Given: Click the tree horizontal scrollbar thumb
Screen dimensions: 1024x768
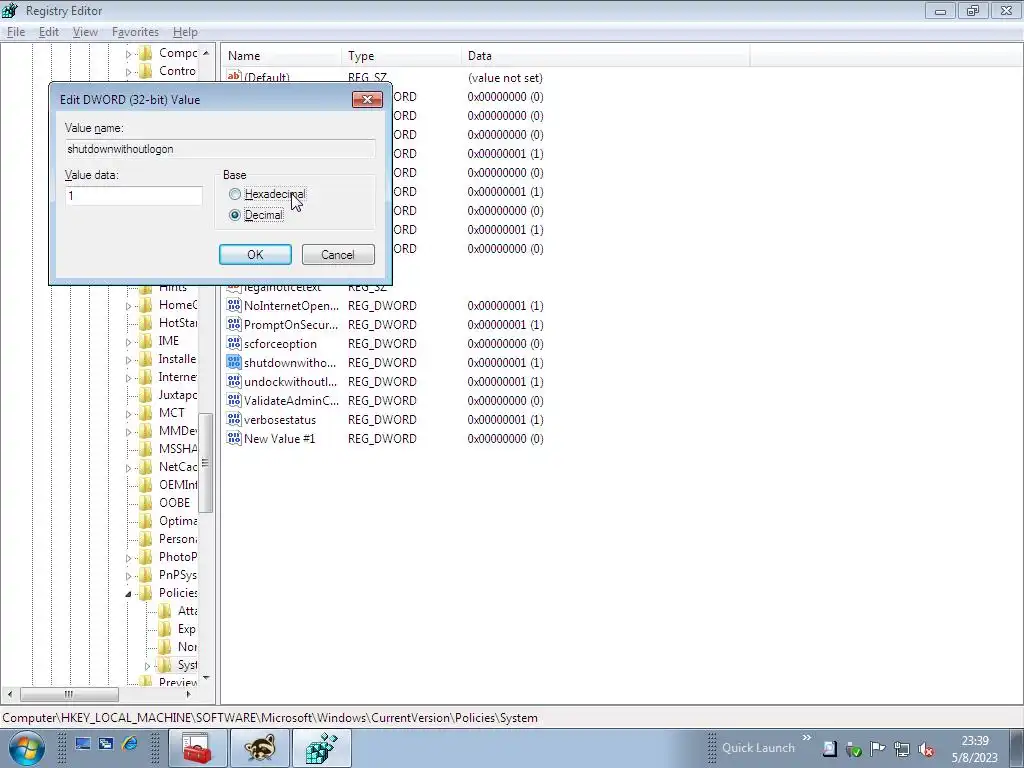Looking at the screenshot, I should 69,694.
